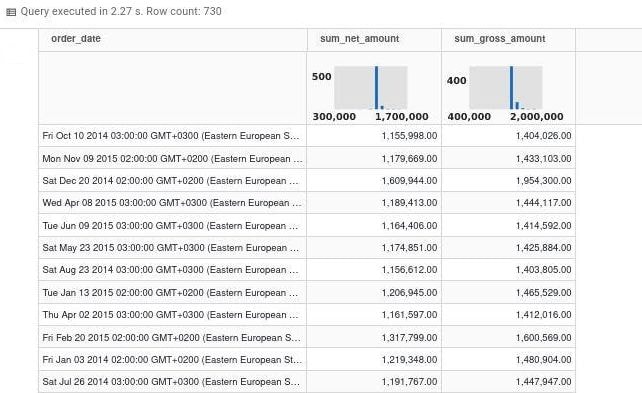The height and width of the screenshot is (393, 642).
Task: Click gross amount cell 1,954,300.00
Action: pos(509,181)
